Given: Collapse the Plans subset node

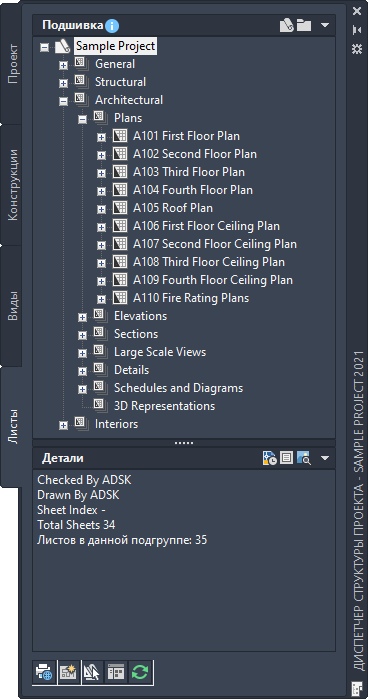Looking at the screenshot, I should click(83, 119).
